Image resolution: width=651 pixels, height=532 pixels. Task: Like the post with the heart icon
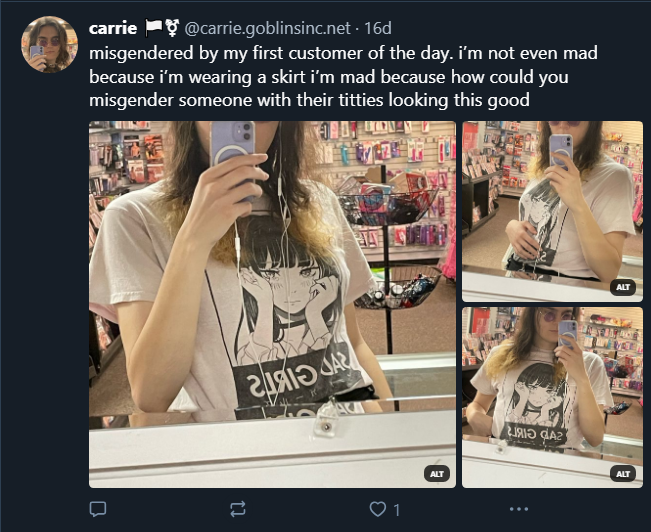[377, 509]
